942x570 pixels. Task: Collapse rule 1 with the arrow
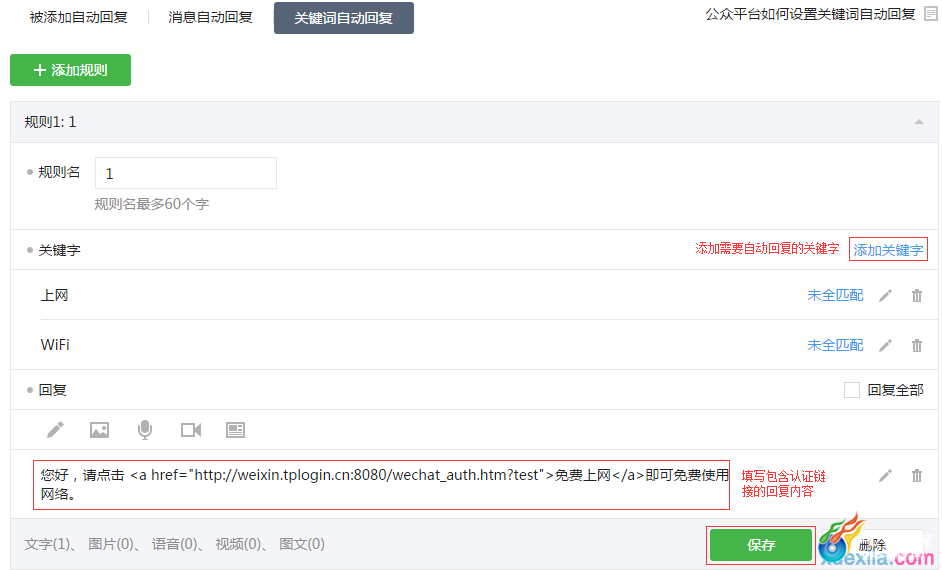pos(919,122)
